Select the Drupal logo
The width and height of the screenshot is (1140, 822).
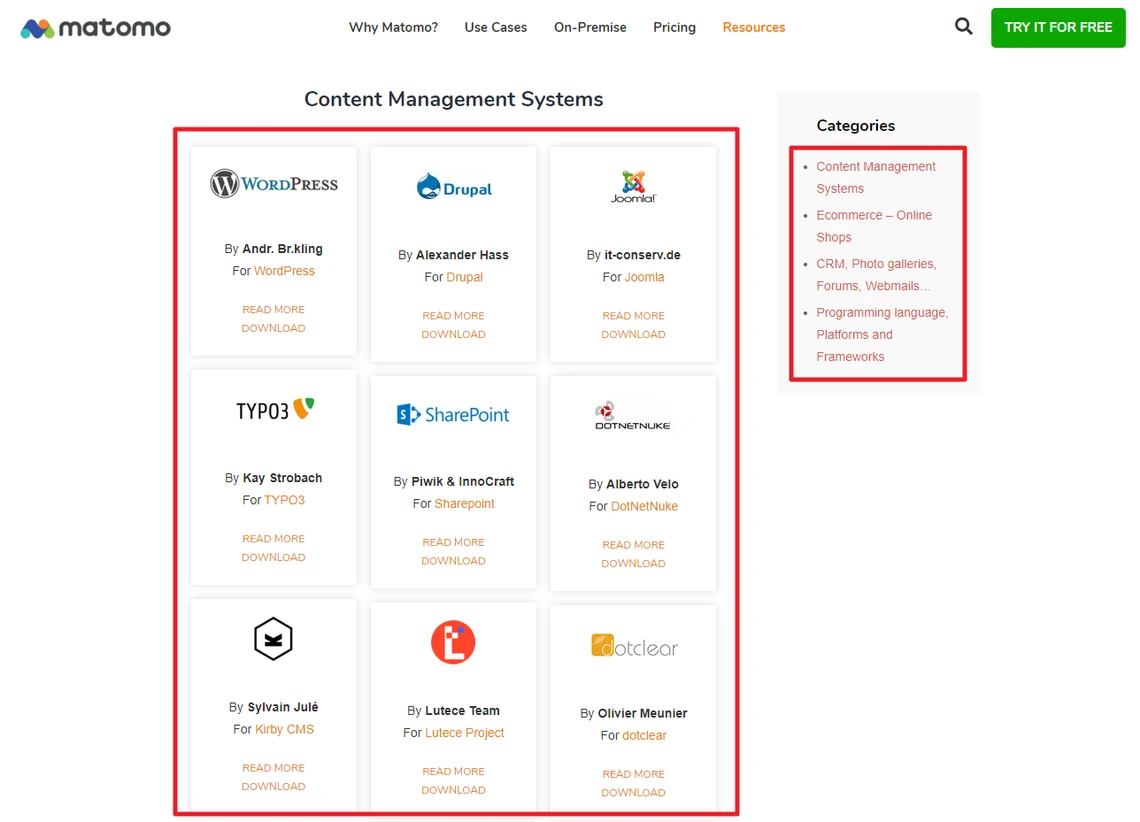pyautogui.click(x=453, y=187)
